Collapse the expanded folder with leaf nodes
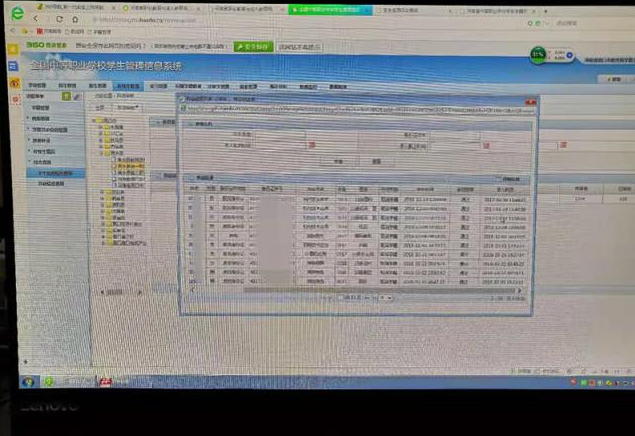Image resolution: width=635 pixels, height=436 pixels. [x=102, y=153]
